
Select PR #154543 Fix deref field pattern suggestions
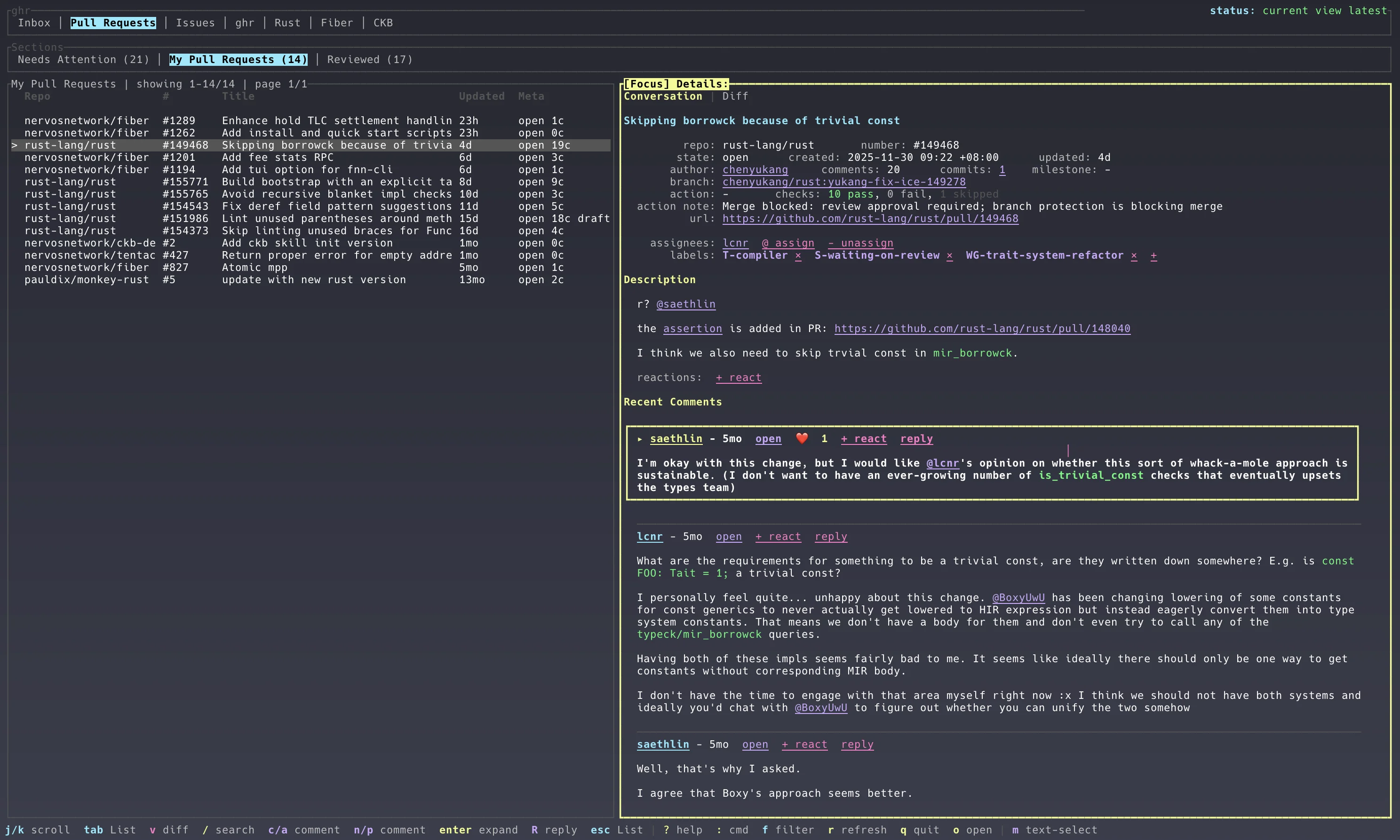click(311, 206)
